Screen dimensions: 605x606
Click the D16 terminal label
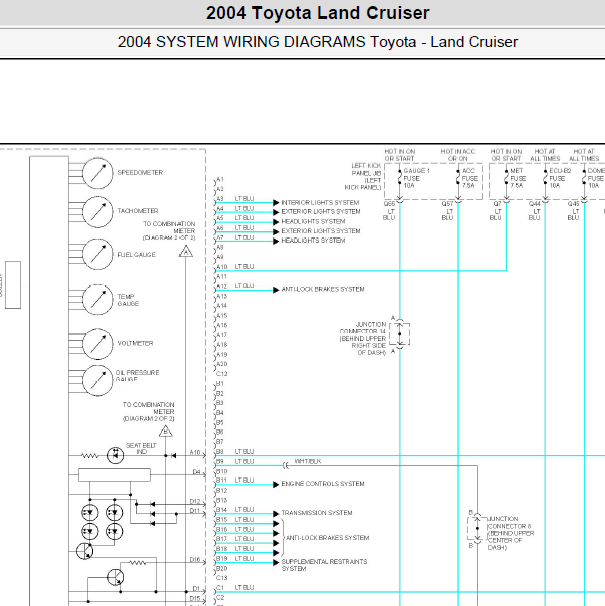[195, 560]
